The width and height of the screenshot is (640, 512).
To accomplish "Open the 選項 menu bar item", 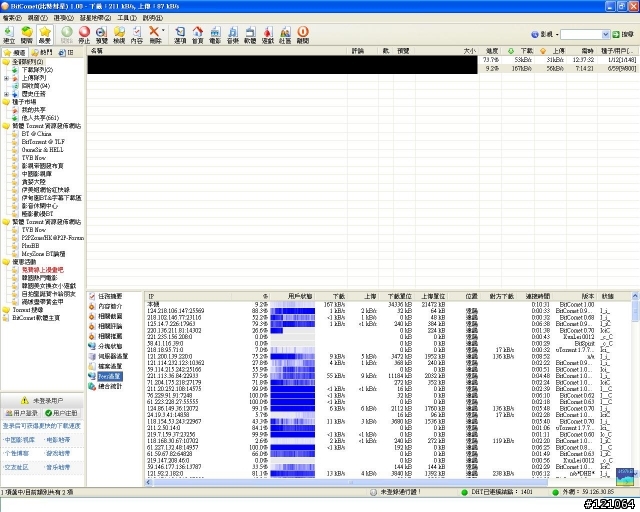I will pyautogui.click(x=64, y=18).
